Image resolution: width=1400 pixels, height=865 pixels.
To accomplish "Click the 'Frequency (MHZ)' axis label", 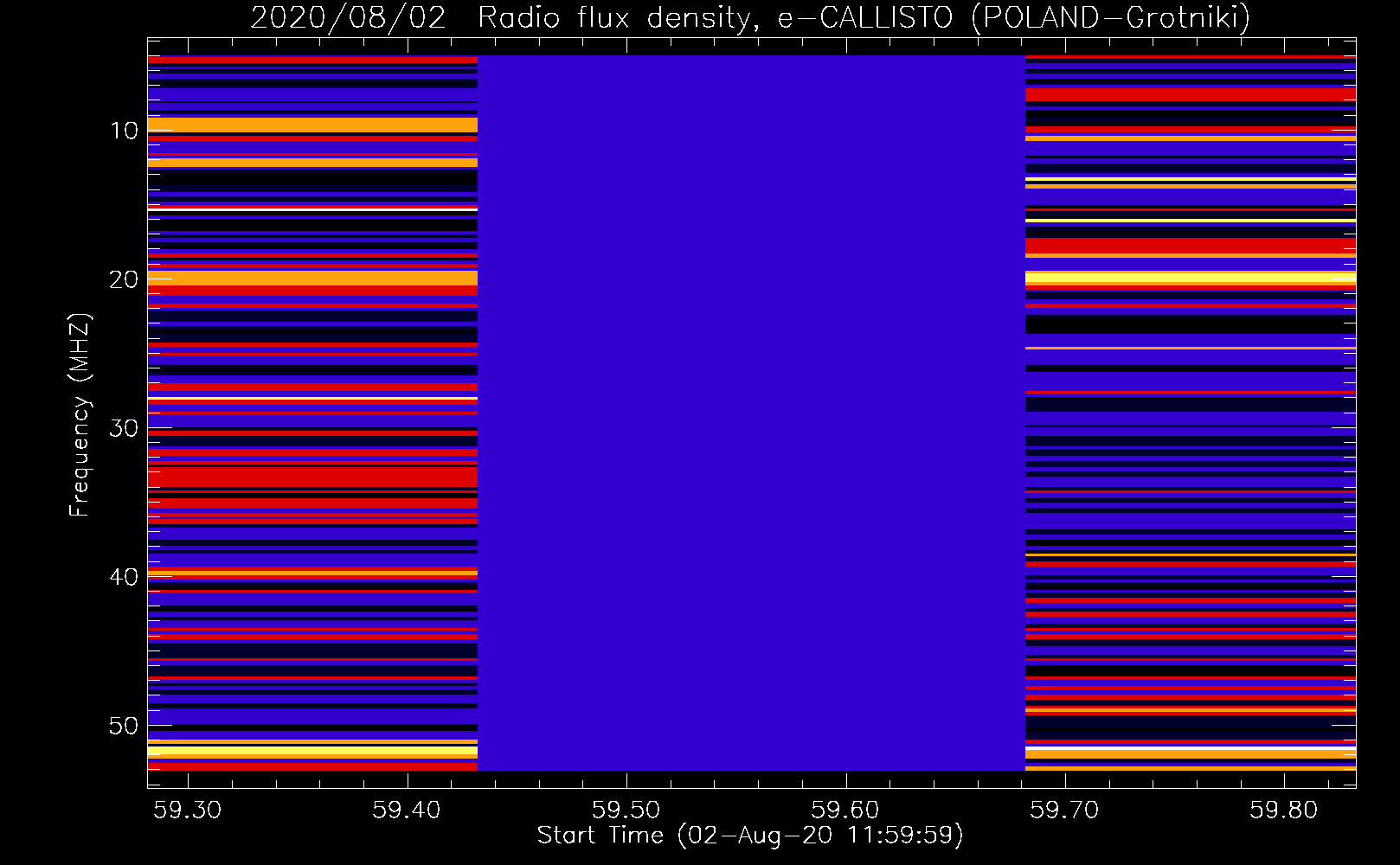I will tap(80, 416).
